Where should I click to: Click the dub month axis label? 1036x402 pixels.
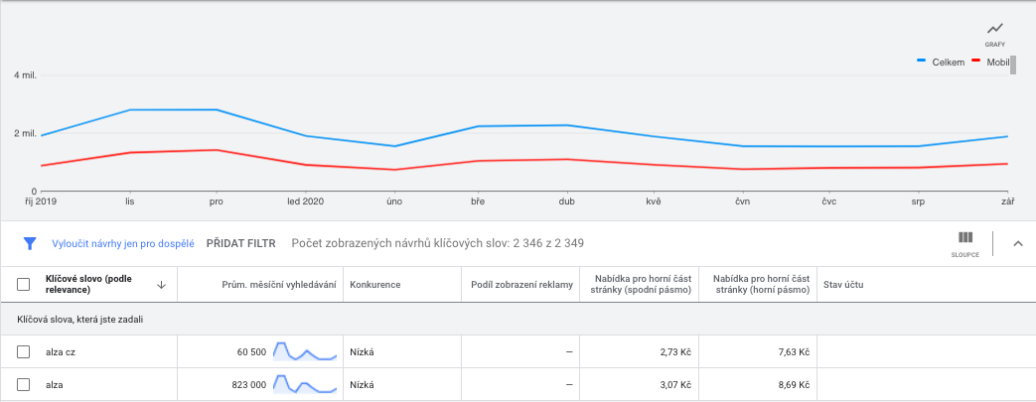point(566,201)
